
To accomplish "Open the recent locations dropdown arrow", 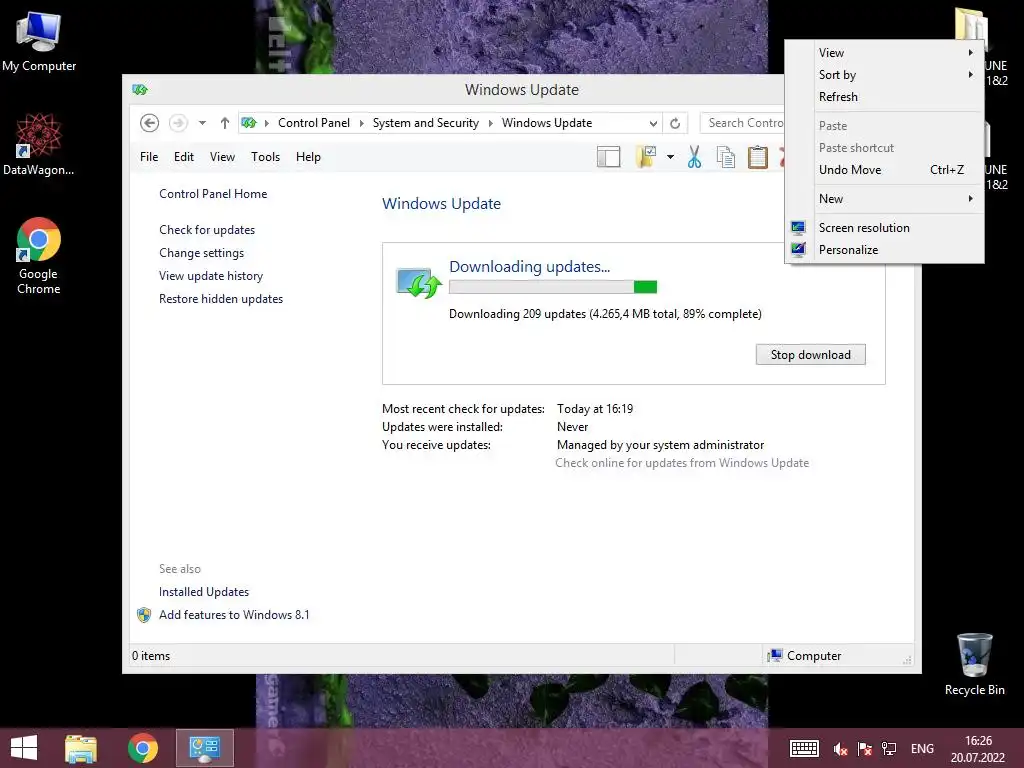I will click(x=202, y=123).
